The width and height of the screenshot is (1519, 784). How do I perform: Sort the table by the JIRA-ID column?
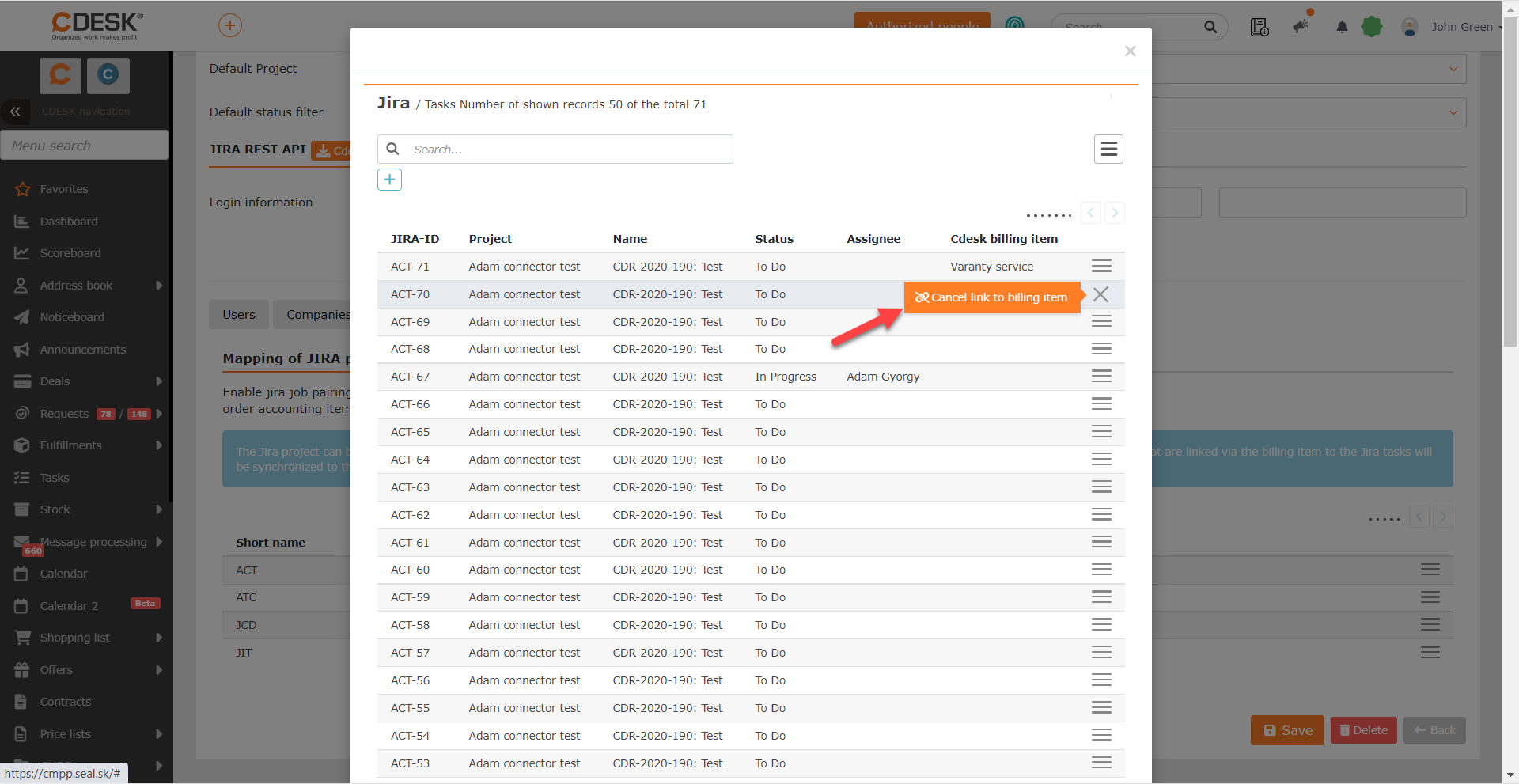[415, 239]
